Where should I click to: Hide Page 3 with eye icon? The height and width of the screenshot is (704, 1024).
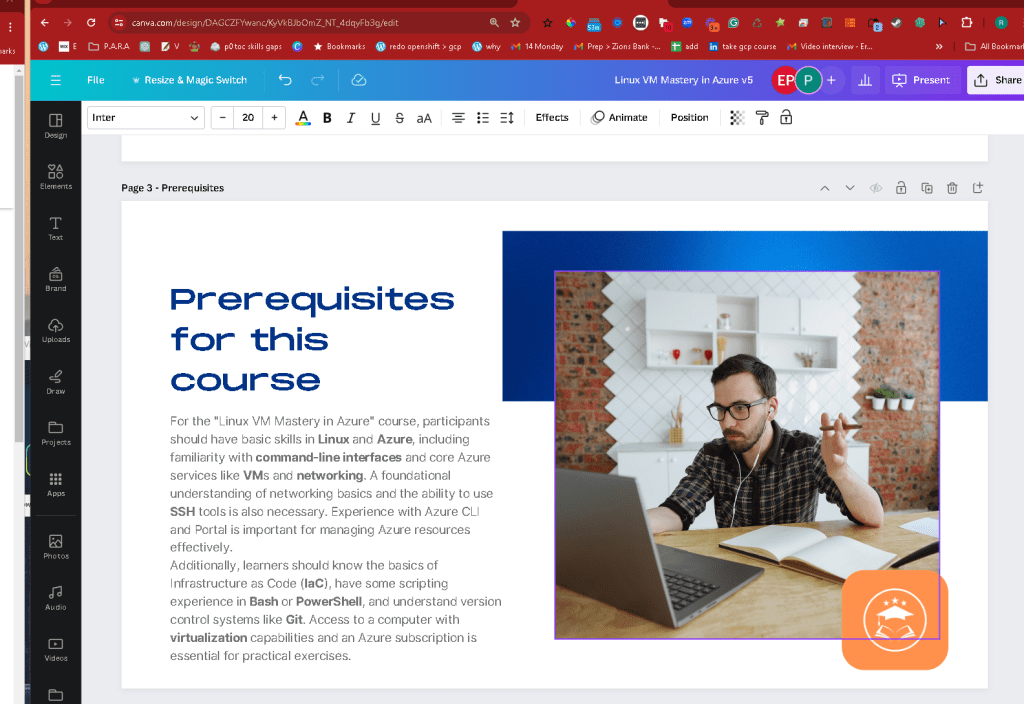coord(876,188)
